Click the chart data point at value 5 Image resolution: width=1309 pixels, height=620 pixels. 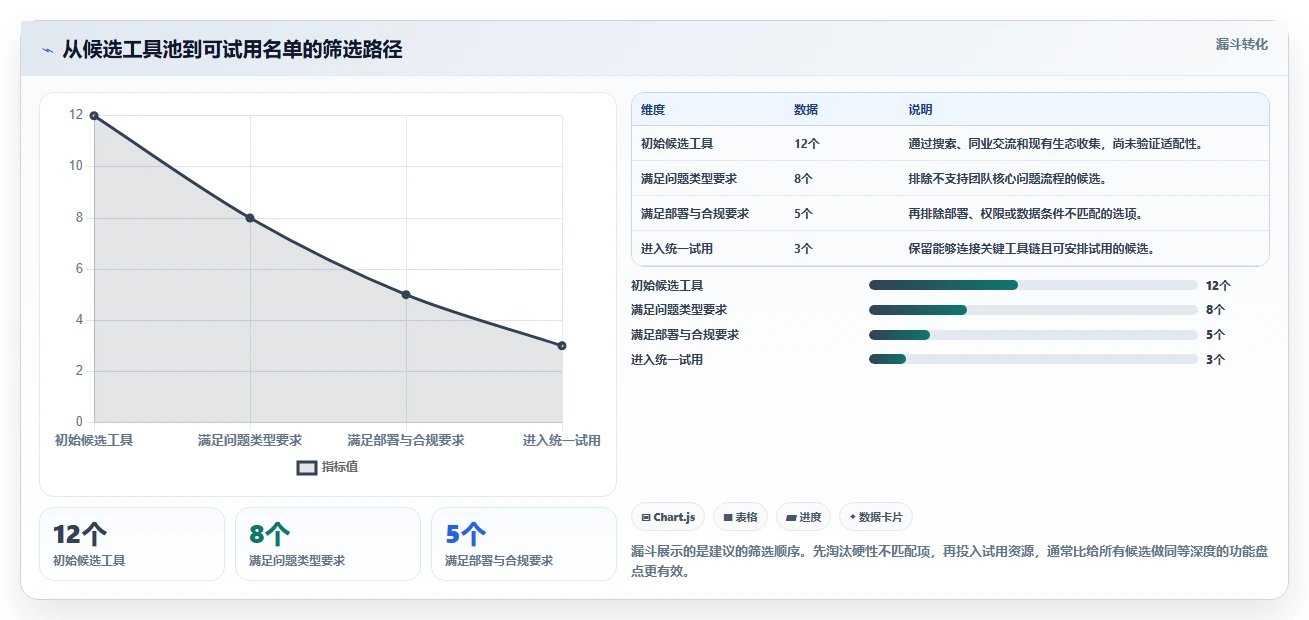(x=406, y=295)
